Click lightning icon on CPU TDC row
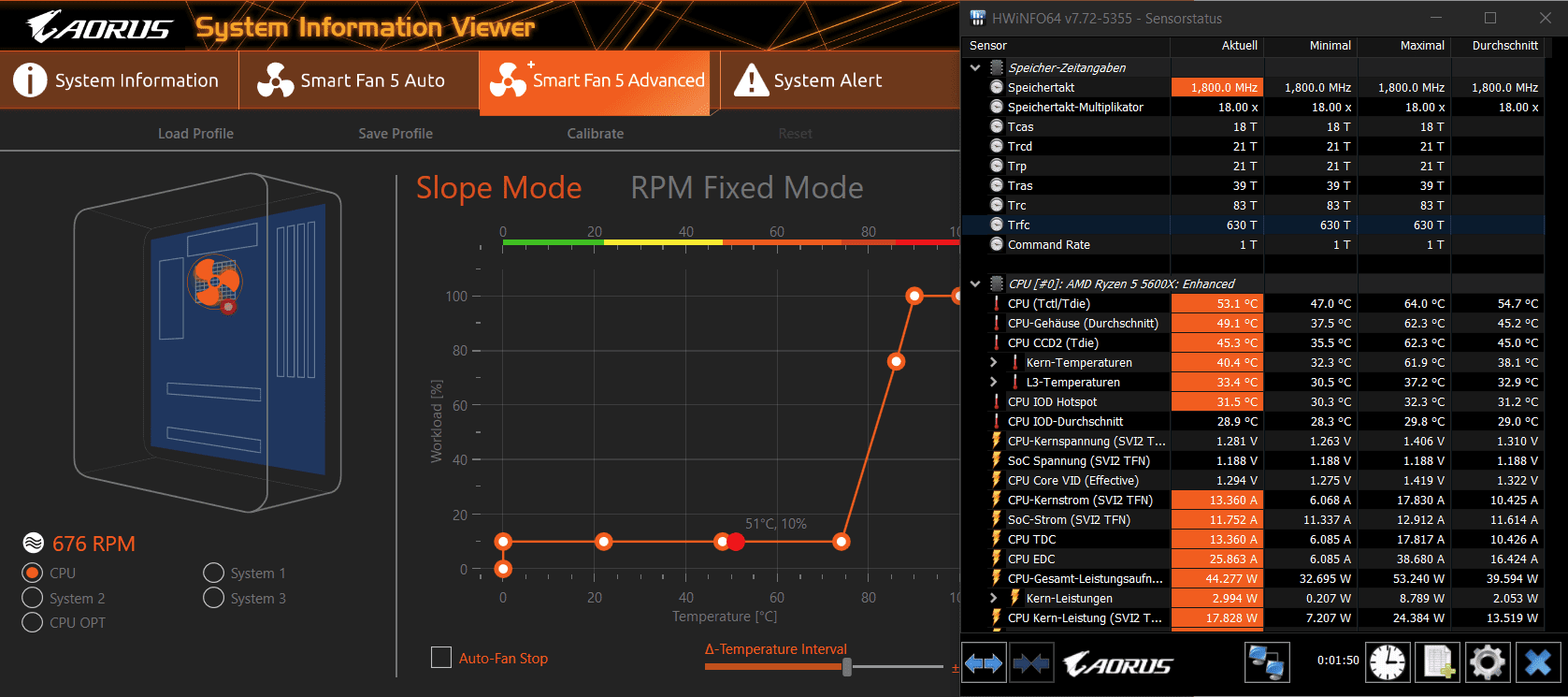Viewport: 1568px width, 697px height. tap(997, 539)
